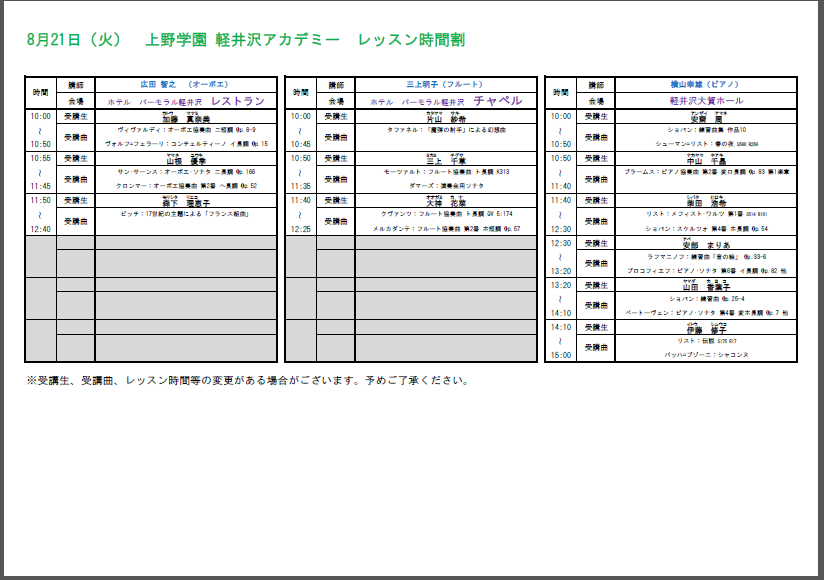Select the line starting "ラフマニノフ"
The image size is (824, 580).
(x=707, y=257)
